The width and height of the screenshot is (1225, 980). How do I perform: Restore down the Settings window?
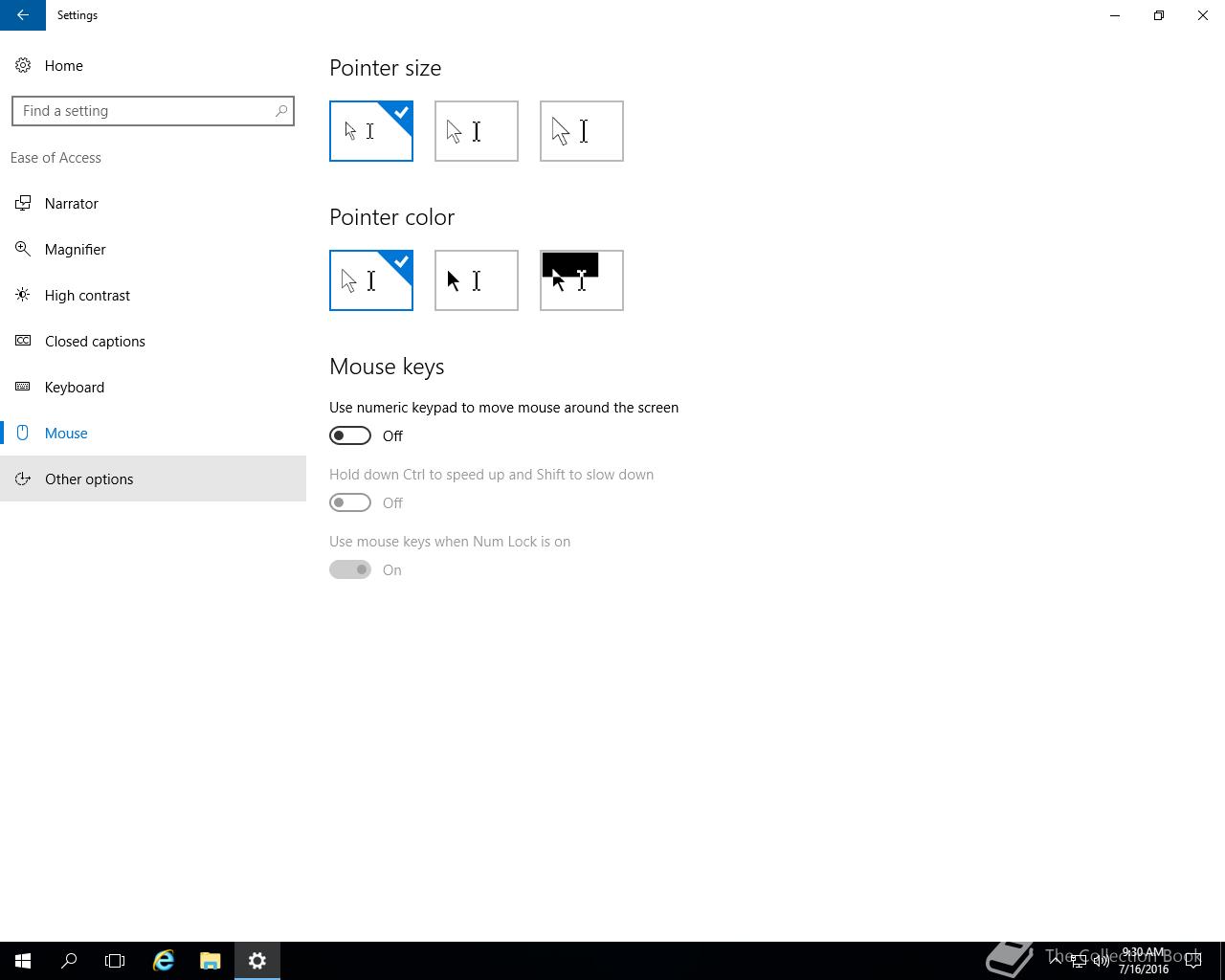click(x=1159, y=15)
